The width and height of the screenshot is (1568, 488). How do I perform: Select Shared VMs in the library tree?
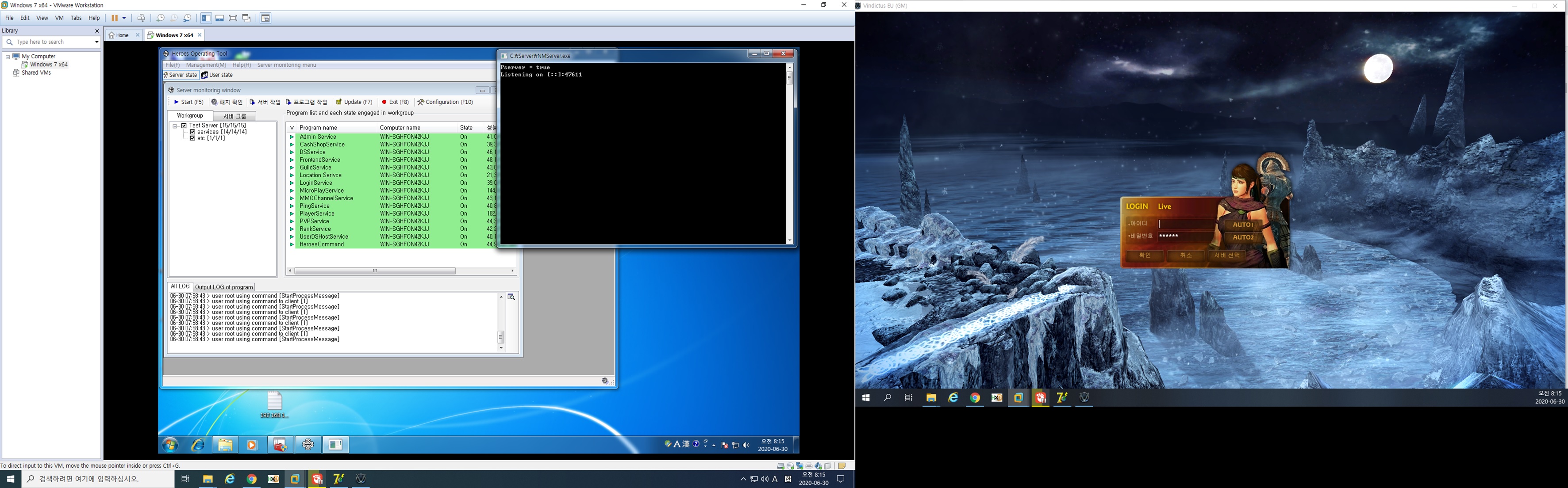tap(36, 72)
